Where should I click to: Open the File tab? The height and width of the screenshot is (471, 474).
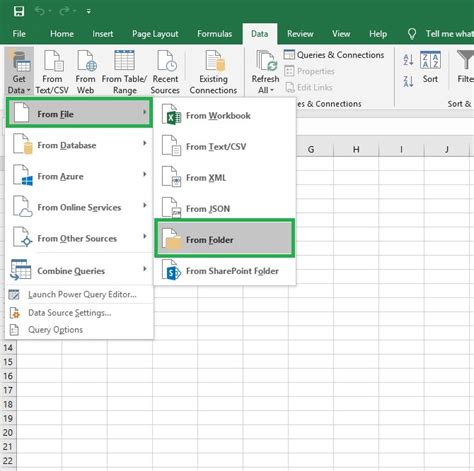(19, 34)
